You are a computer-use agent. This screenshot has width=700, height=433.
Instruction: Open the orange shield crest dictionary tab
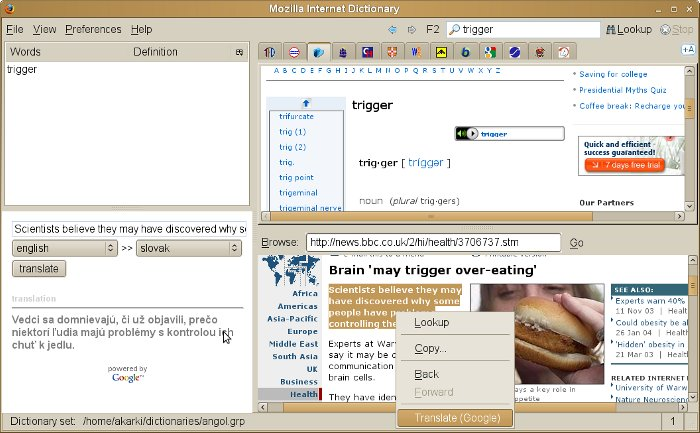point(392,52)
